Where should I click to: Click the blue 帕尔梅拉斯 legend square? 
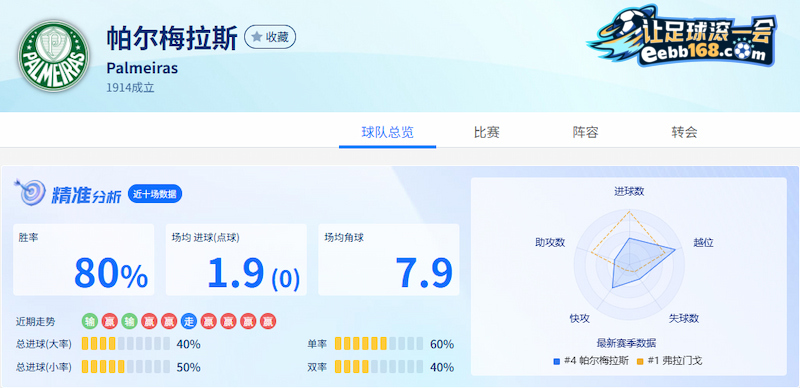click(x=557, y=361)
